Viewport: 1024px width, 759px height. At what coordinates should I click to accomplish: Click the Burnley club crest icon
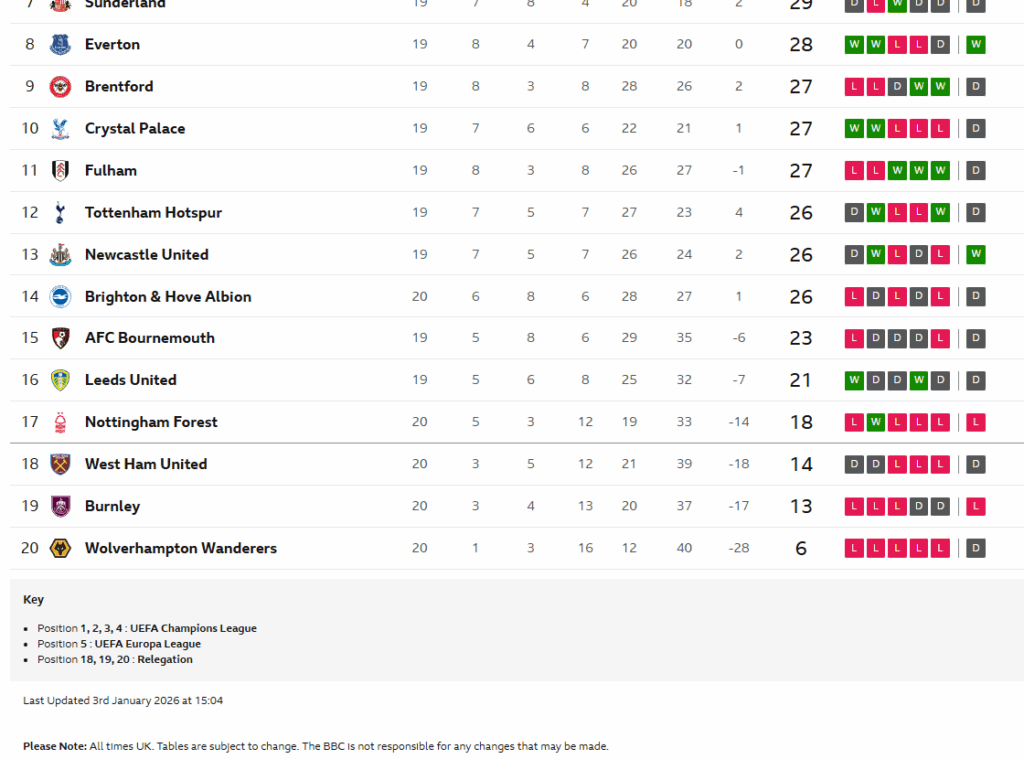point(60,506)
